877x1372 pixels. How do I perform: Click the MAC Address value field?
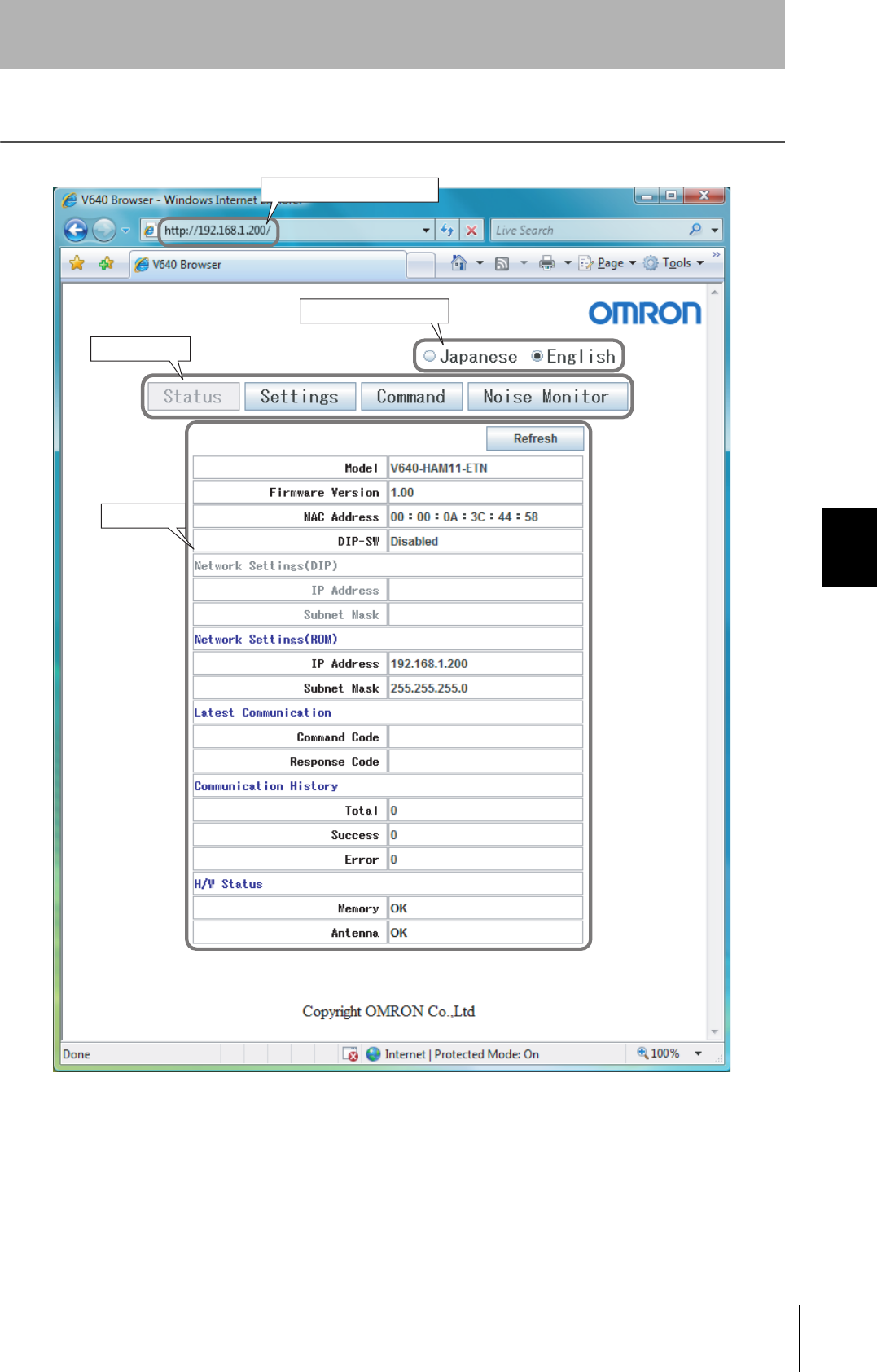click(x=485, y=517)
